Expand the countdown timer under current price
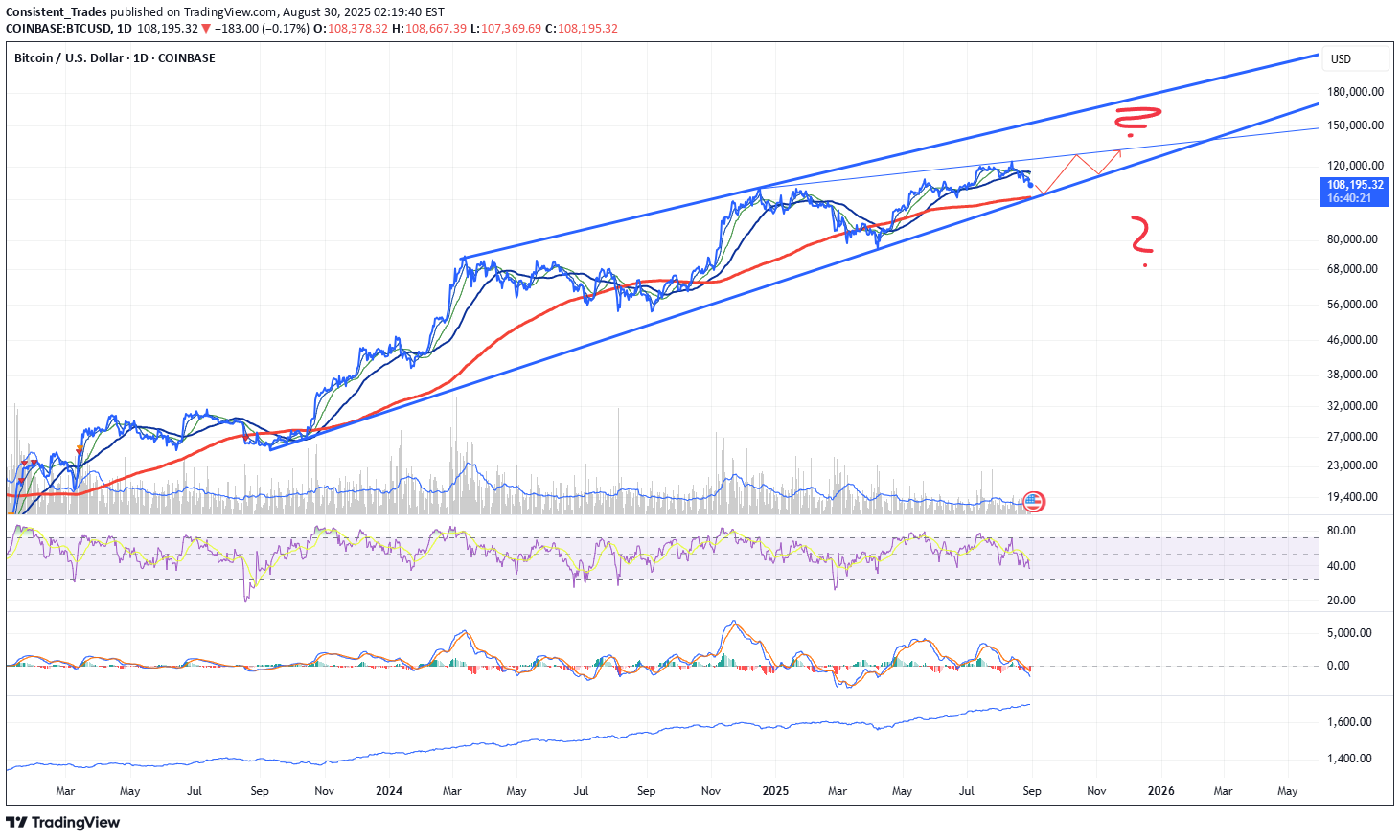The image size is (1400, 840). pyautogui.click(x=1352, y=197)
